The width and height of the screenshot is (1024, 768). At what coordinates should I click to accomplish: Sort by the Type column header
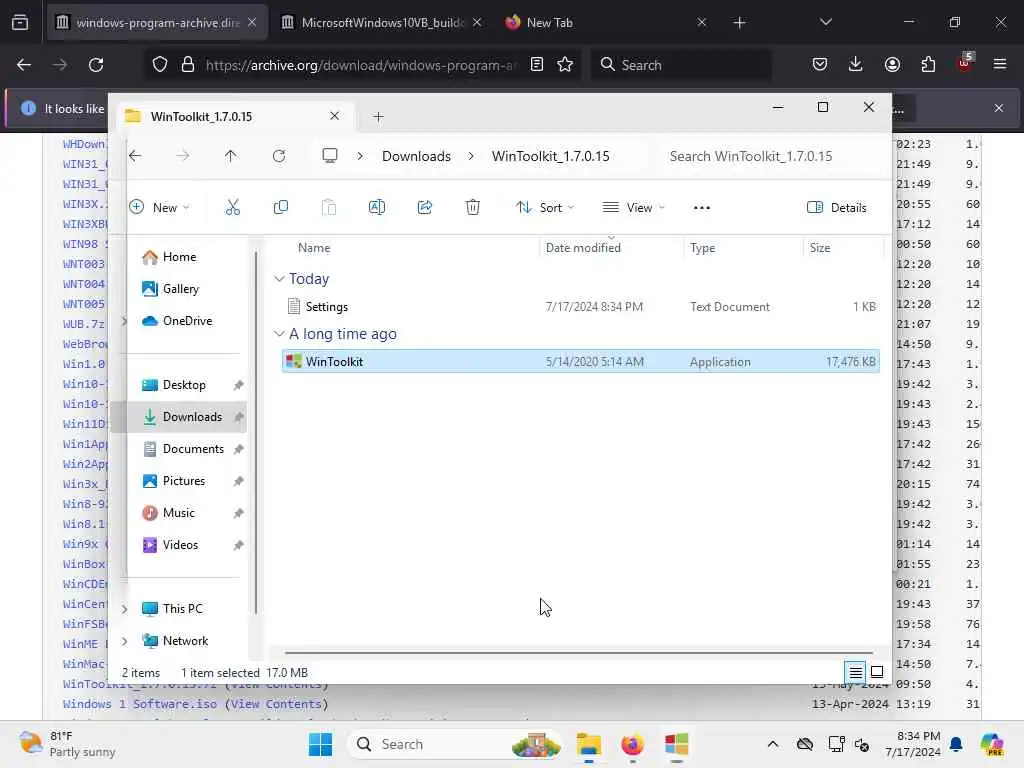(703, 248)
